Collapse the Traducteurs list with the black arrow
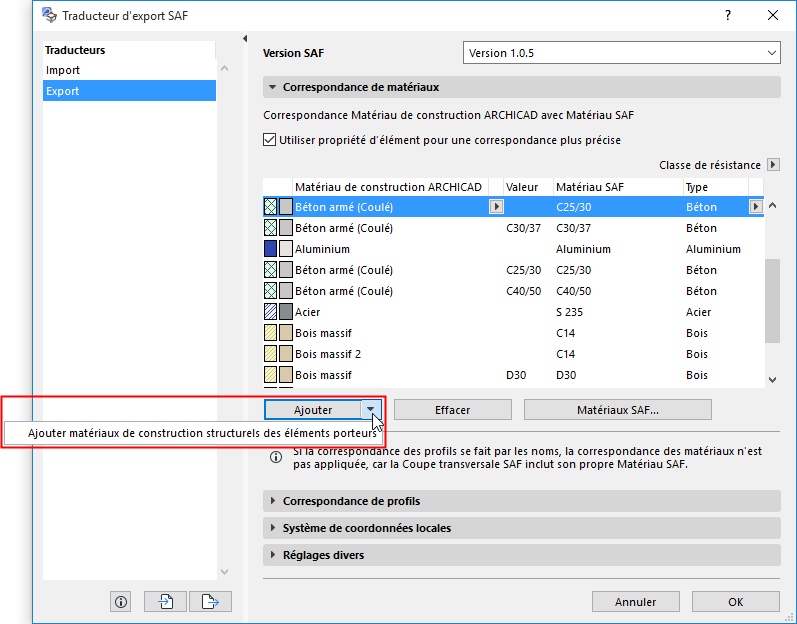 245,39
